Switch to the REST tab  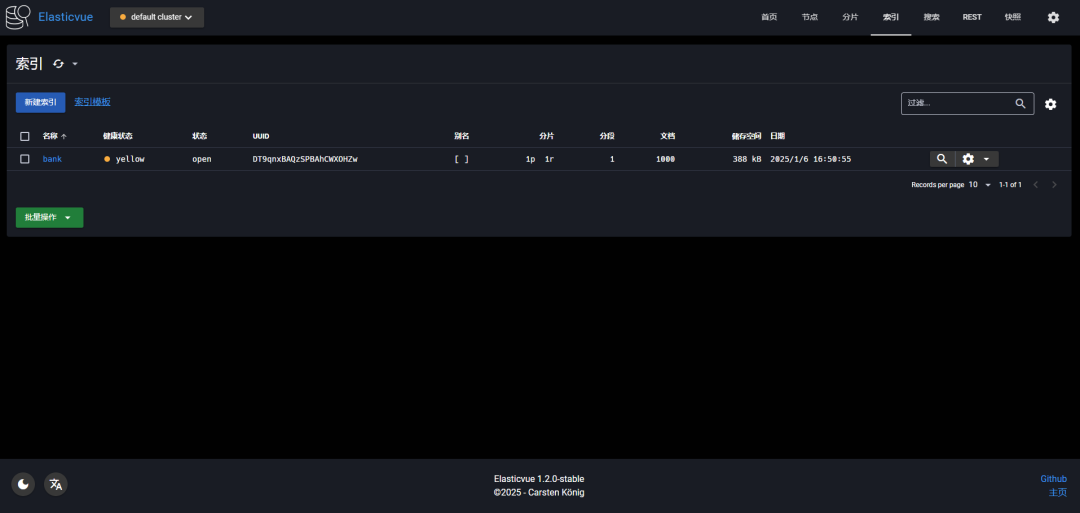972,17
